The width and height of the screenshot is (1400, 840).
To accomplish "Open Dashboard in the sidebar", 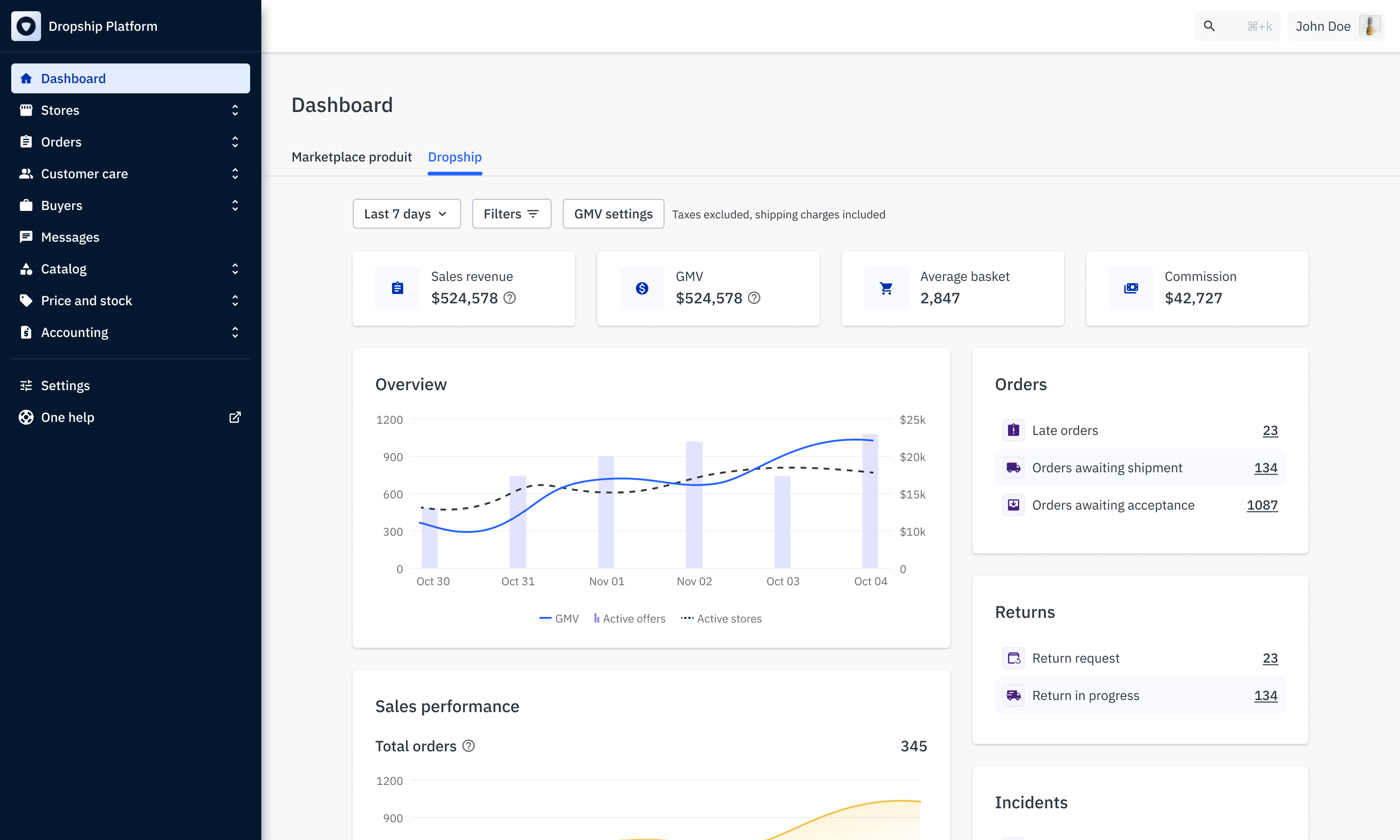I will point(131,78).
